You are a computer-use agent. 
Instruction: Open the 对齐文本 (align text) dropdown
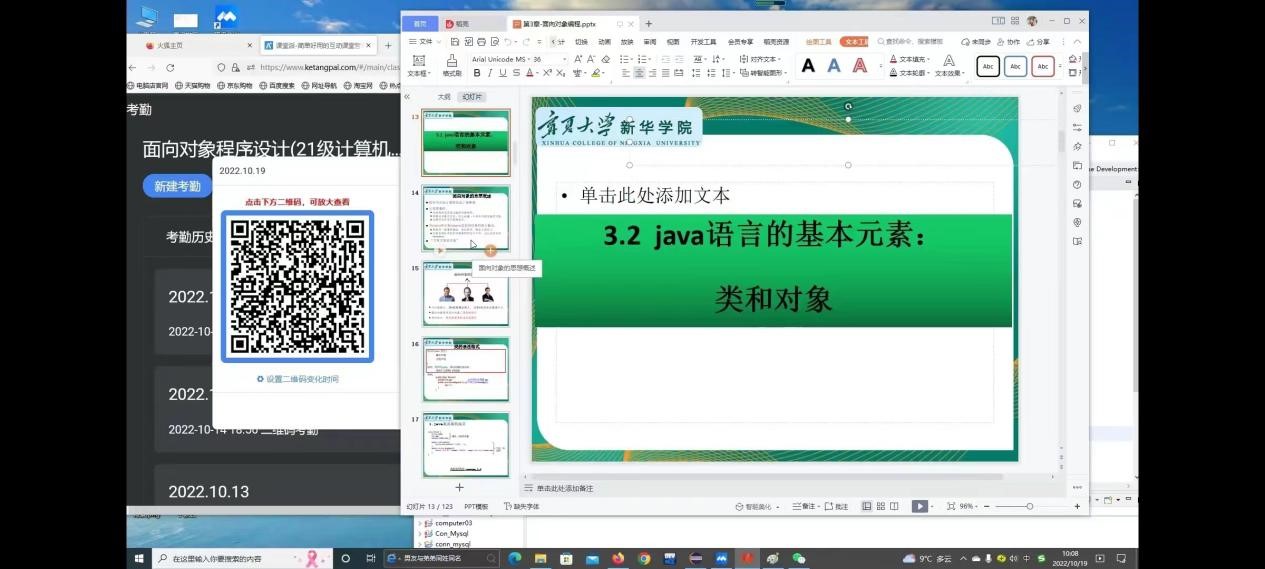(760, 59)
